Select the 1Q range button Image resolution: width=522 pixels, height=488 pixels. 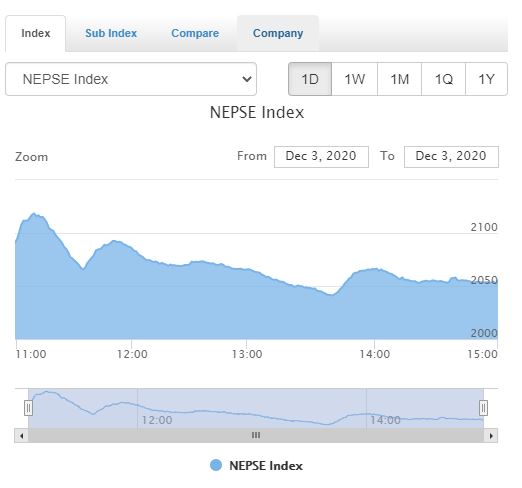pyautogui.click(x=443, y=79)
